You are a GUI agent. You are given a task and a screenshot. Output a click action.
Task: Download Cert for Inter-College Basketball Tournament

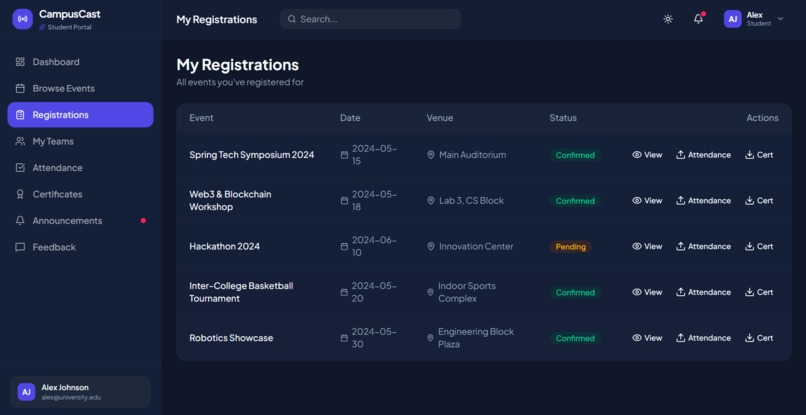[x=759, y=292]
